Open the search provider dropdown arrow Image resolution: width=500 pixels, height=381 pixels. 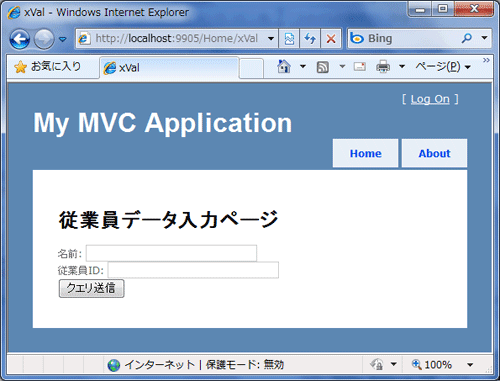(485, 38)
